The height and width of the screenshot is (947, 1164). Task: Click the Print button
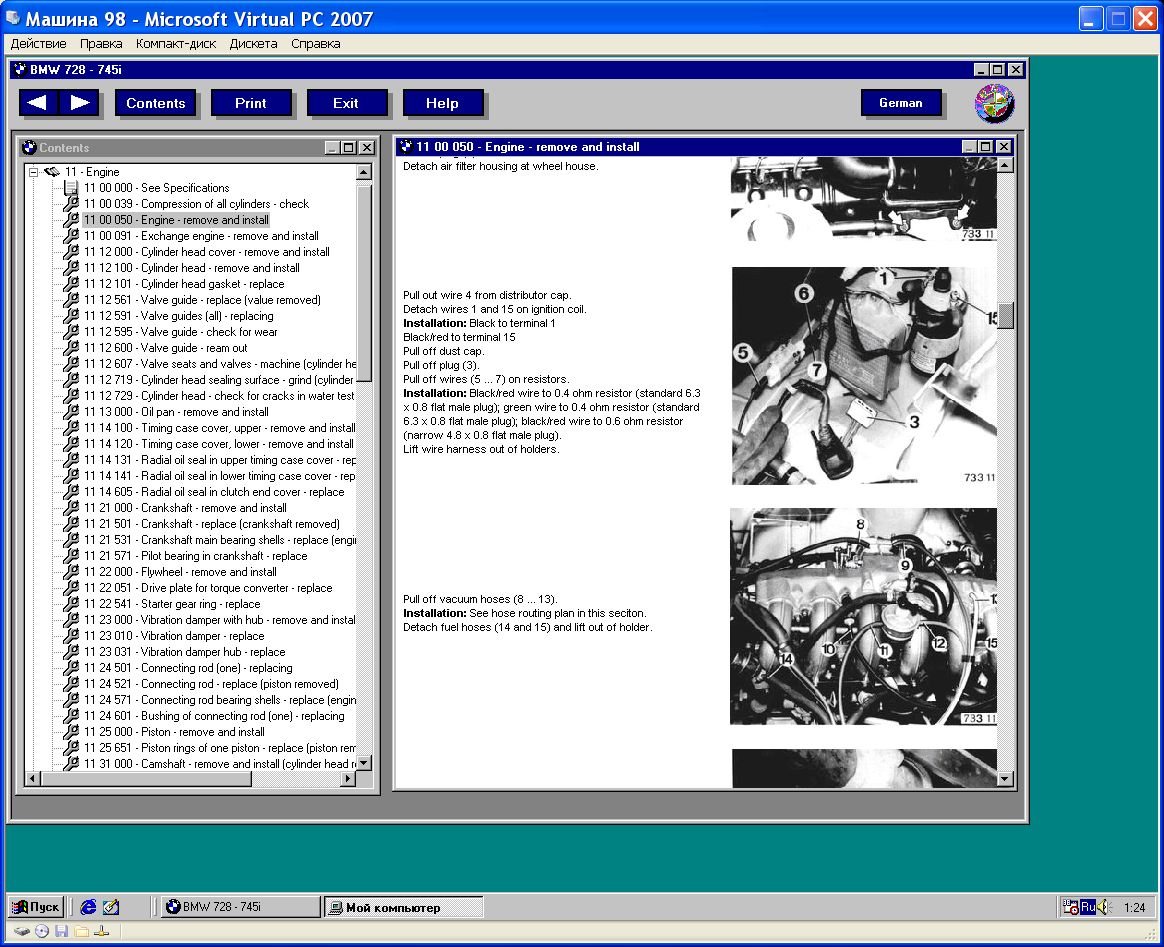250,103
